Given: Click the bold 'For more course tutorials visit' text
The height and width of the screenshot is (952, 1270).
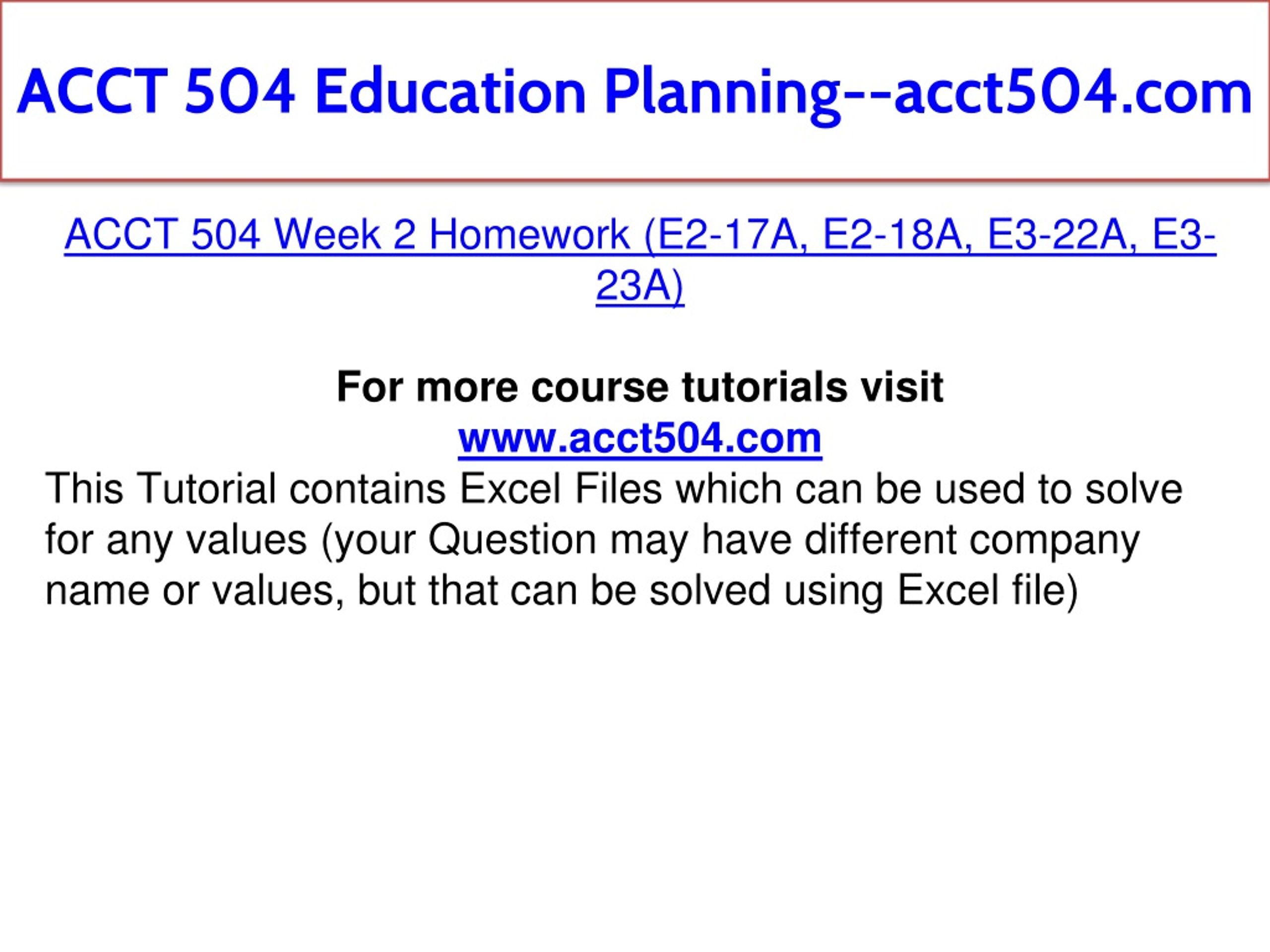Looking at the screenshot, I should 639,387.
